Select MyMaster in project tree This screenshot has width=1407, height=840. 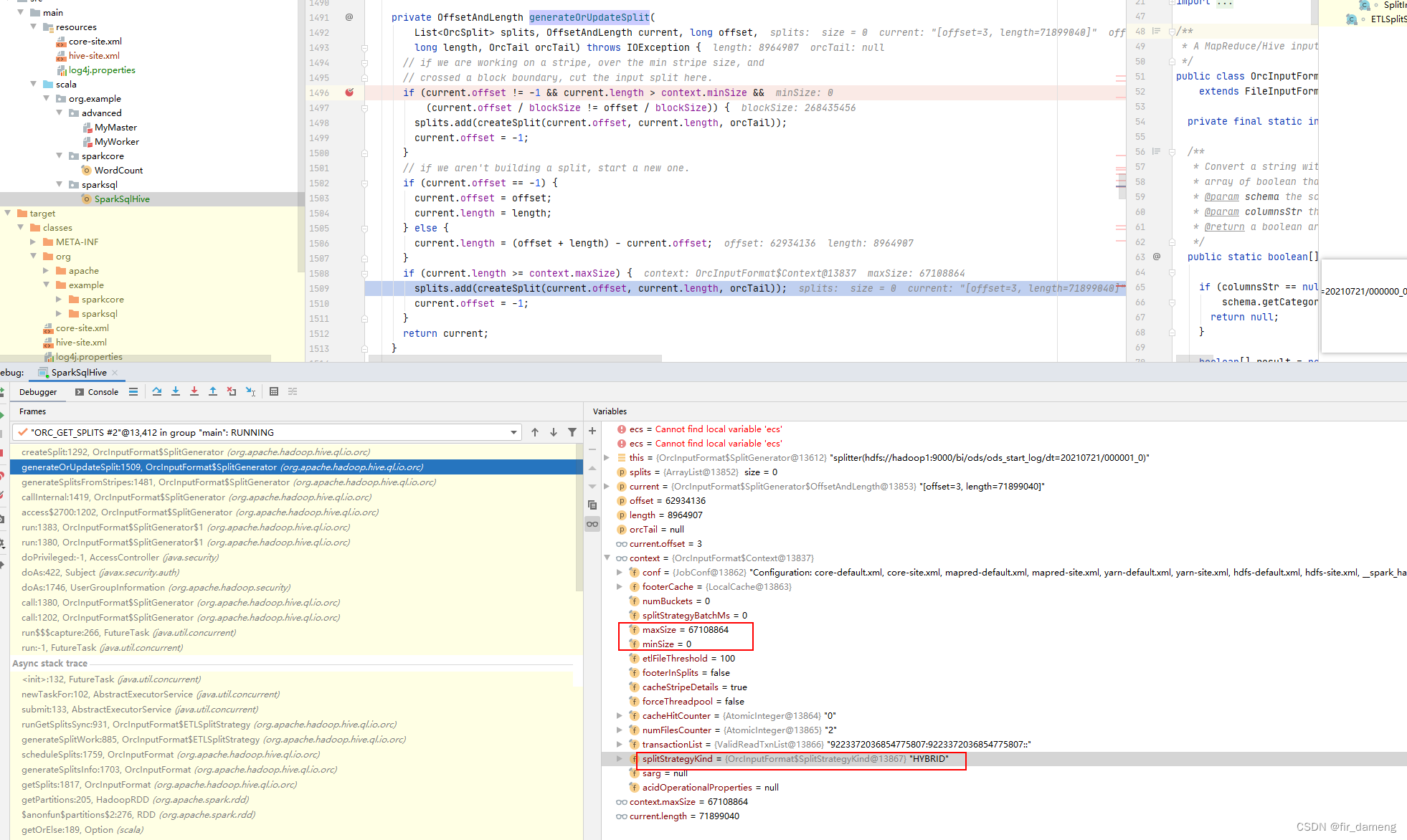[115, 127]
